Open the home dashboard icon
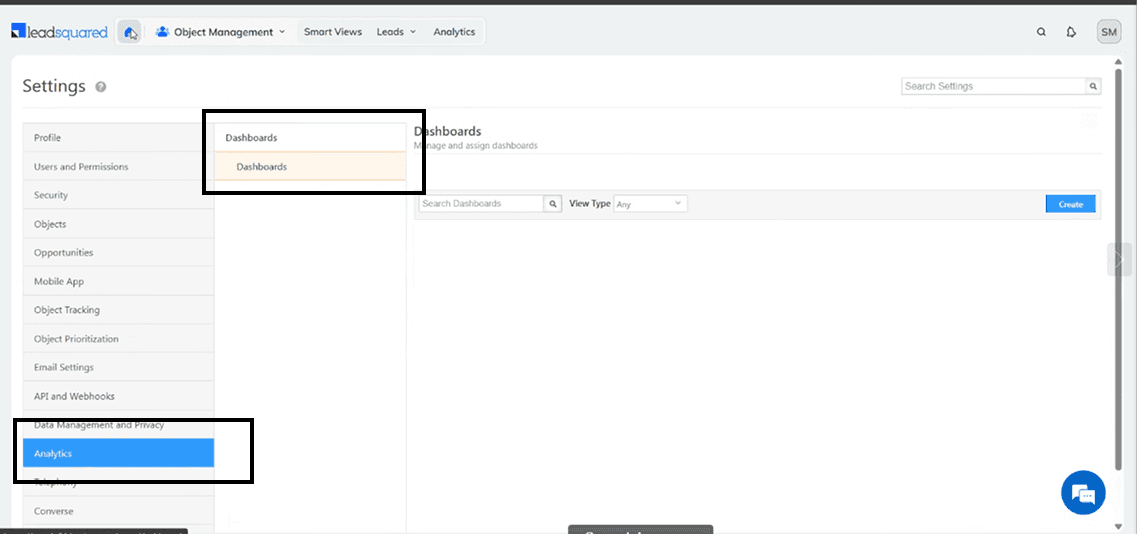1137x534 pixels. tap(129, 32)
